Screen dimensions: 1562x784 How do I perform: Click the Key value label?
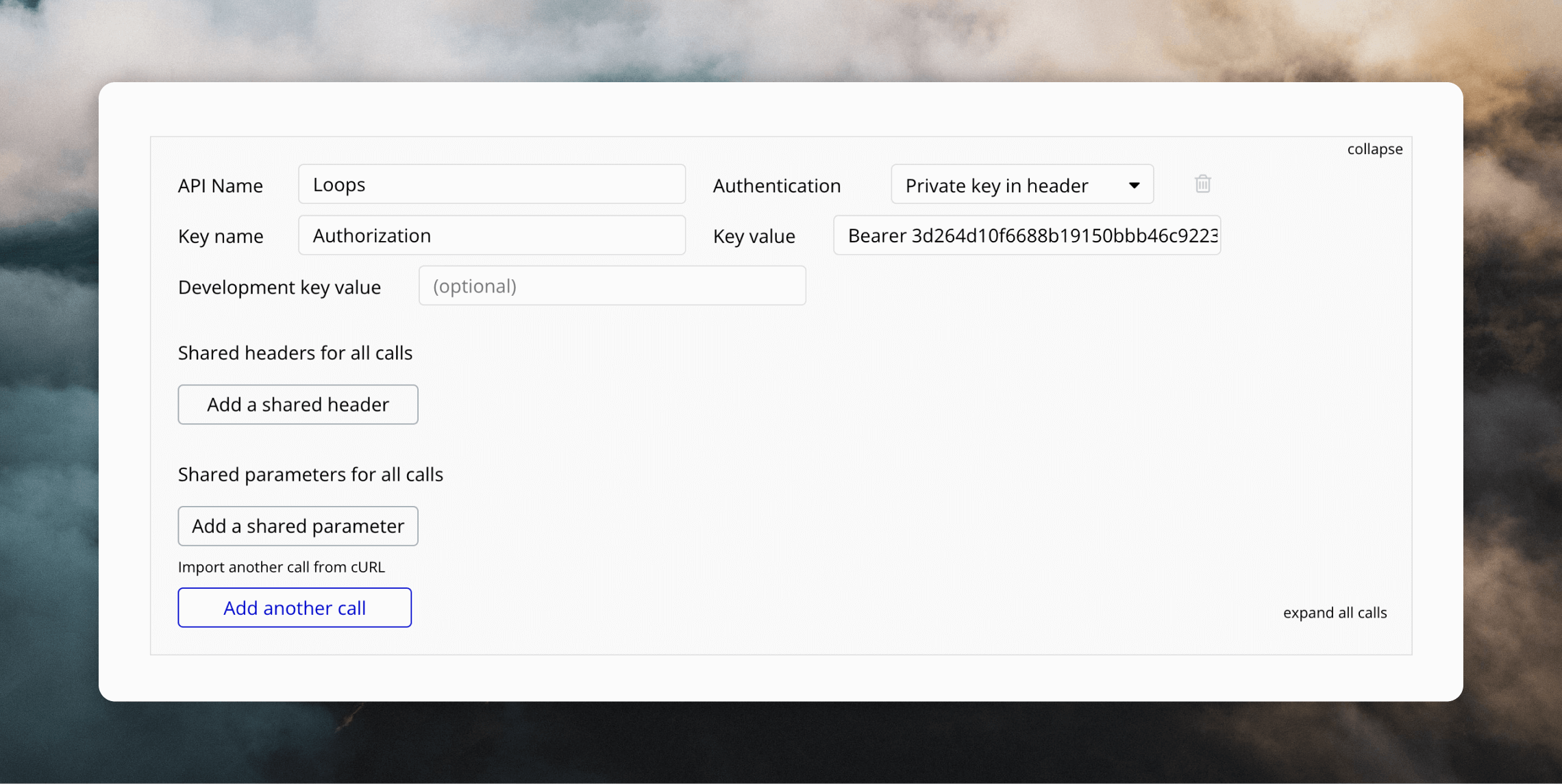(754, 237)
